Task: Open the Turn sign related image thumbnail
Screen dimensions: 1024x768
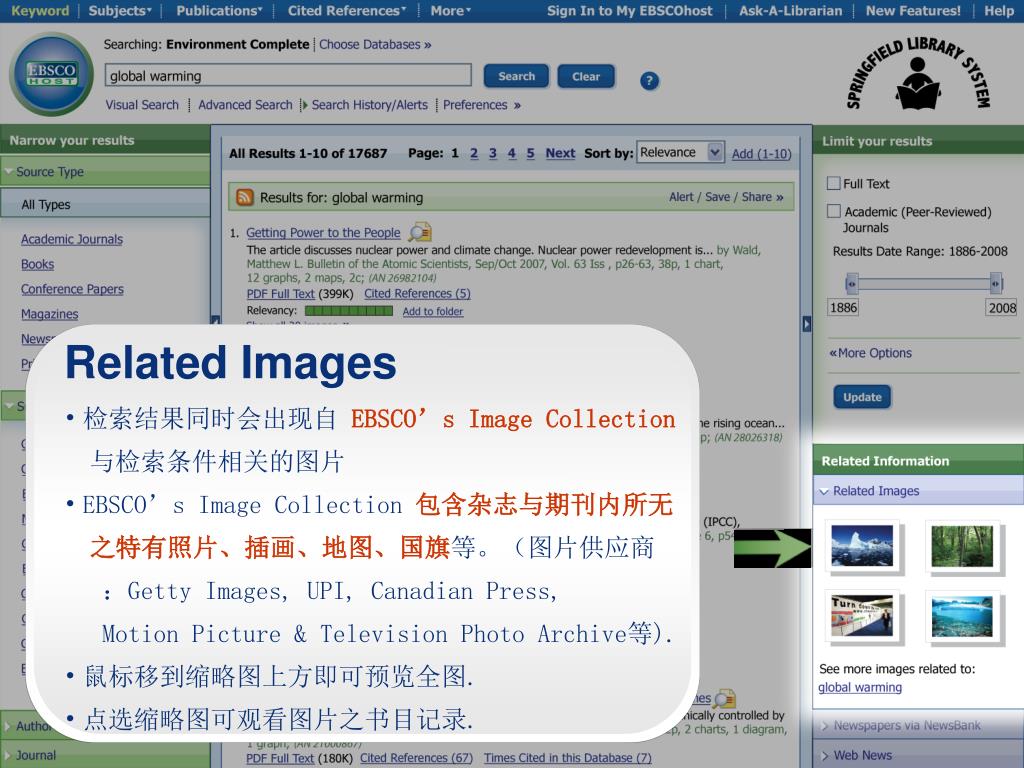Action: click(x=862, y=615)
